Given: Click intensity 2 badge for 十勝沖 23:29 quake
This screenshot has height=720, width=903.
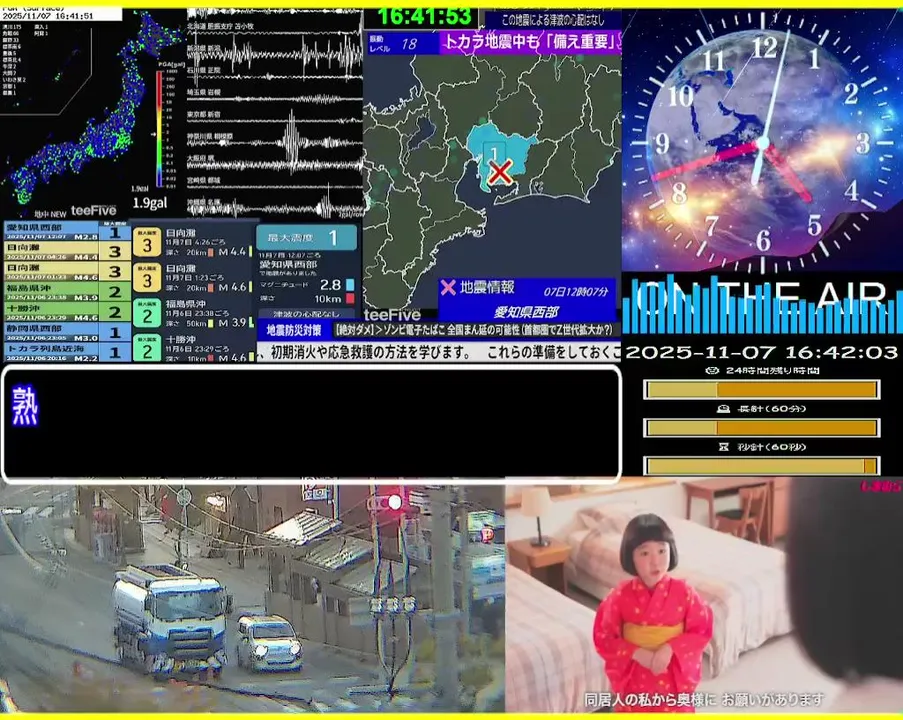Looking at the screenshot, I should coord(147,348).
